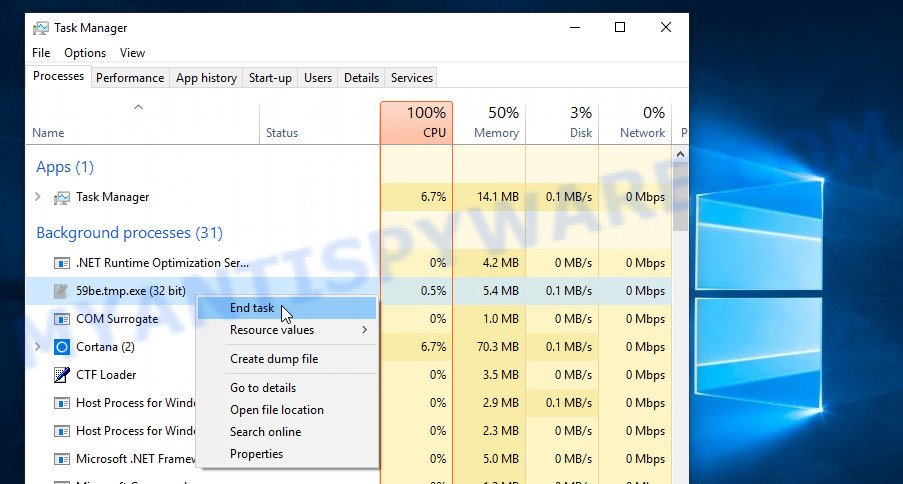Switch to the App history tab

[206, 78]
